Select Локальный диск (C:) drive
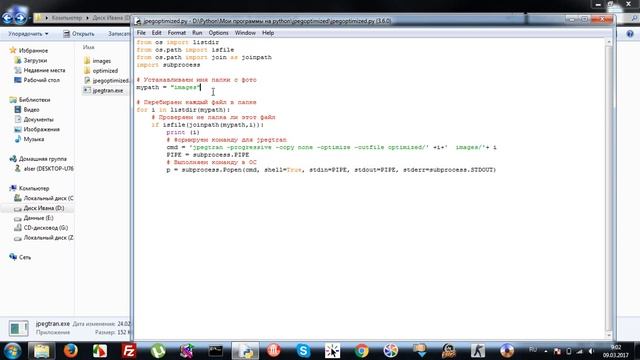 point(44,198)
